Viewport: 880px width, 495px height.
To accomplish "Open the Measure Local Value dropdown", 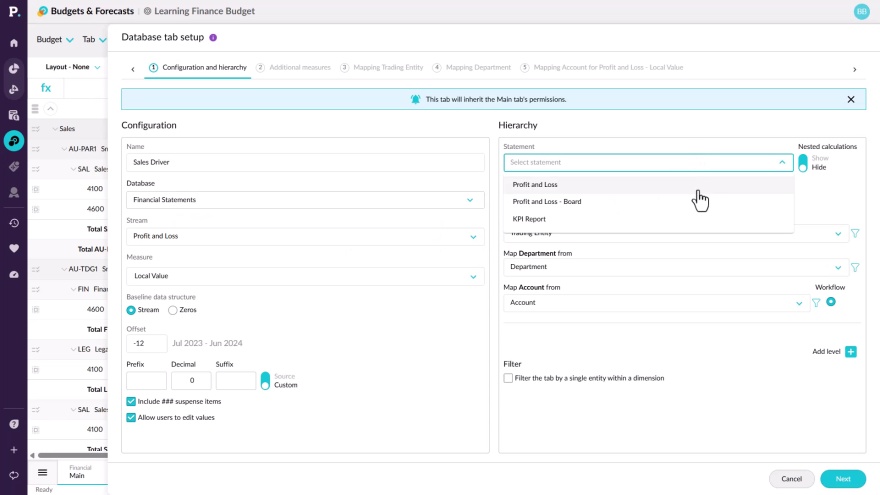I will (x=305, y=276).
